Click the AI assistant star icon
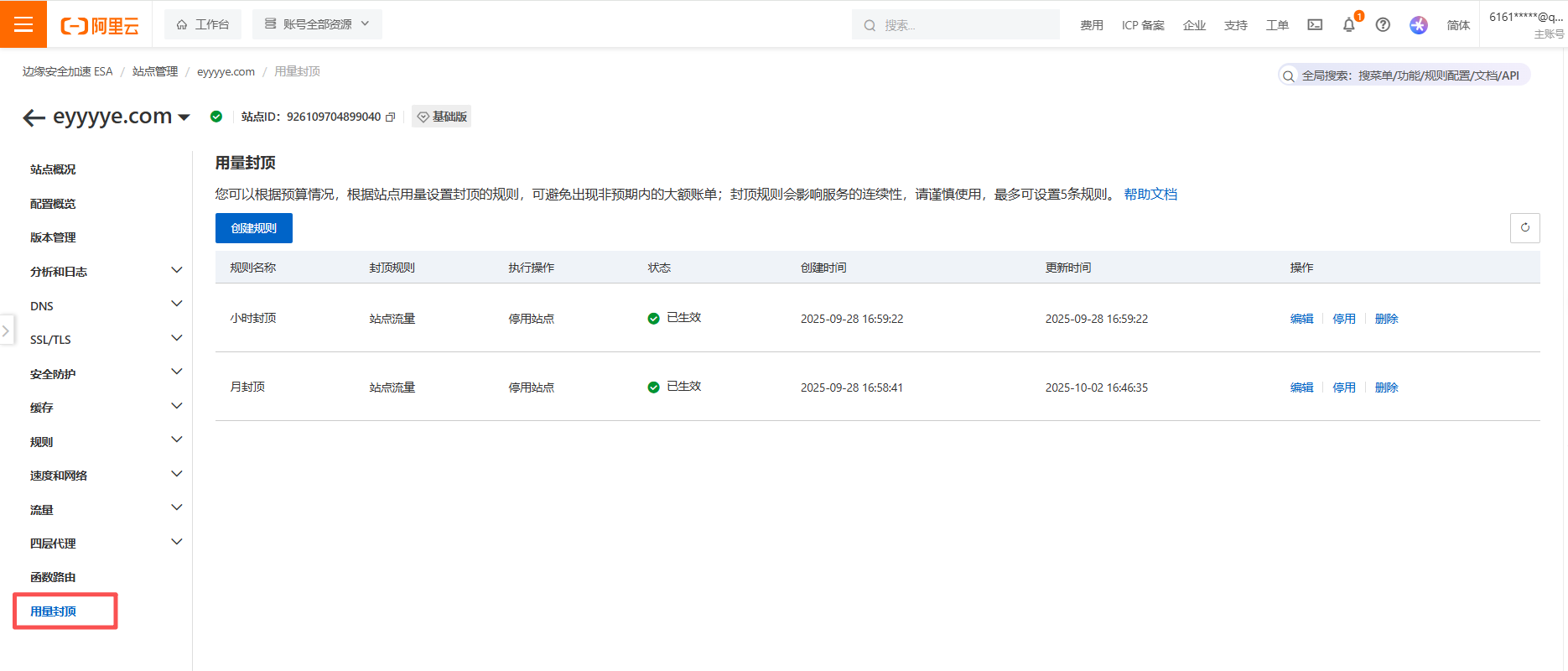This screenshot has height=671, width=1568. point(1418,25)
